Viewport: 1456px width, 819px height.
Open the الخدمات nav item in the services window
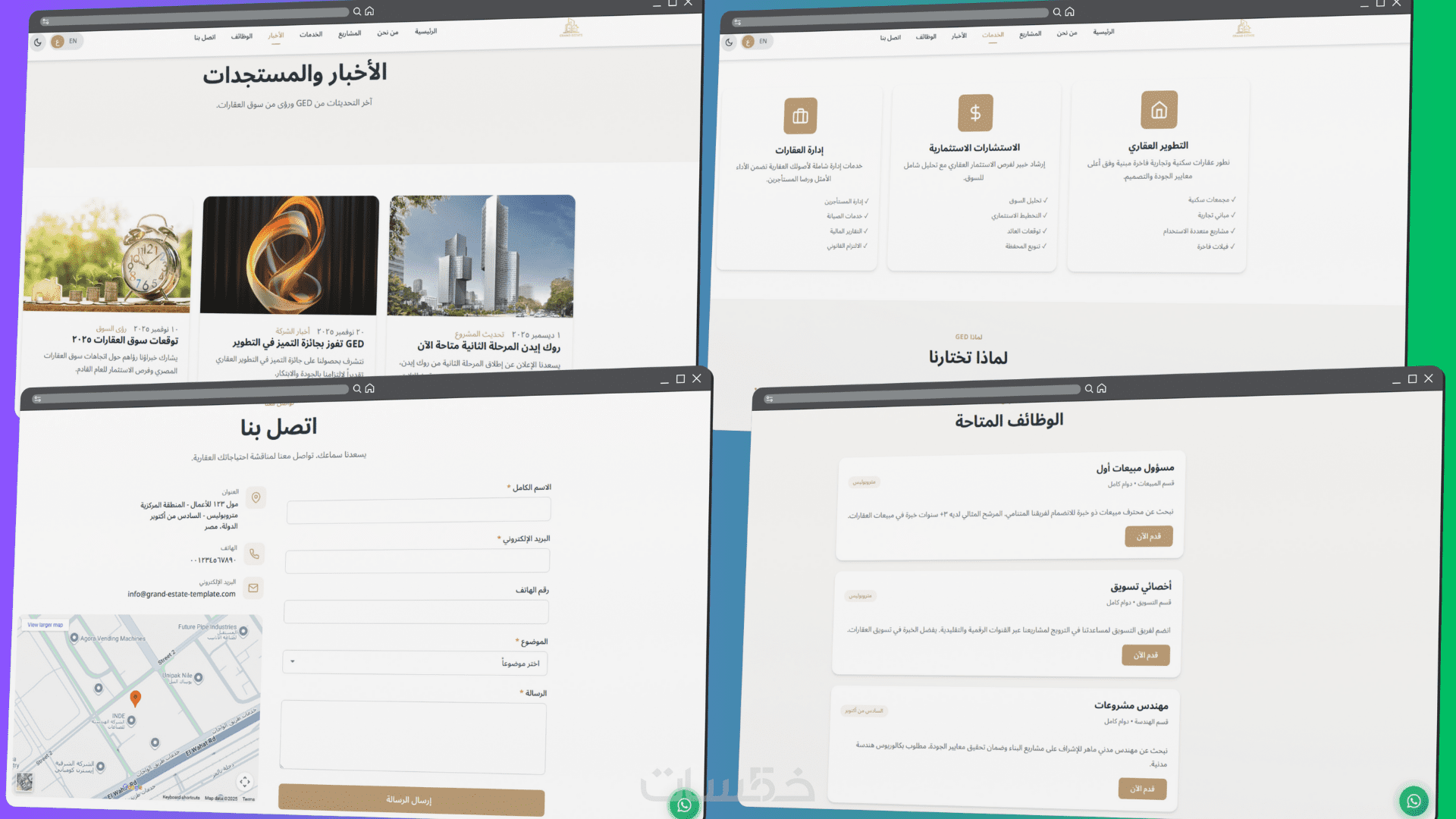(x=993, y=35)
